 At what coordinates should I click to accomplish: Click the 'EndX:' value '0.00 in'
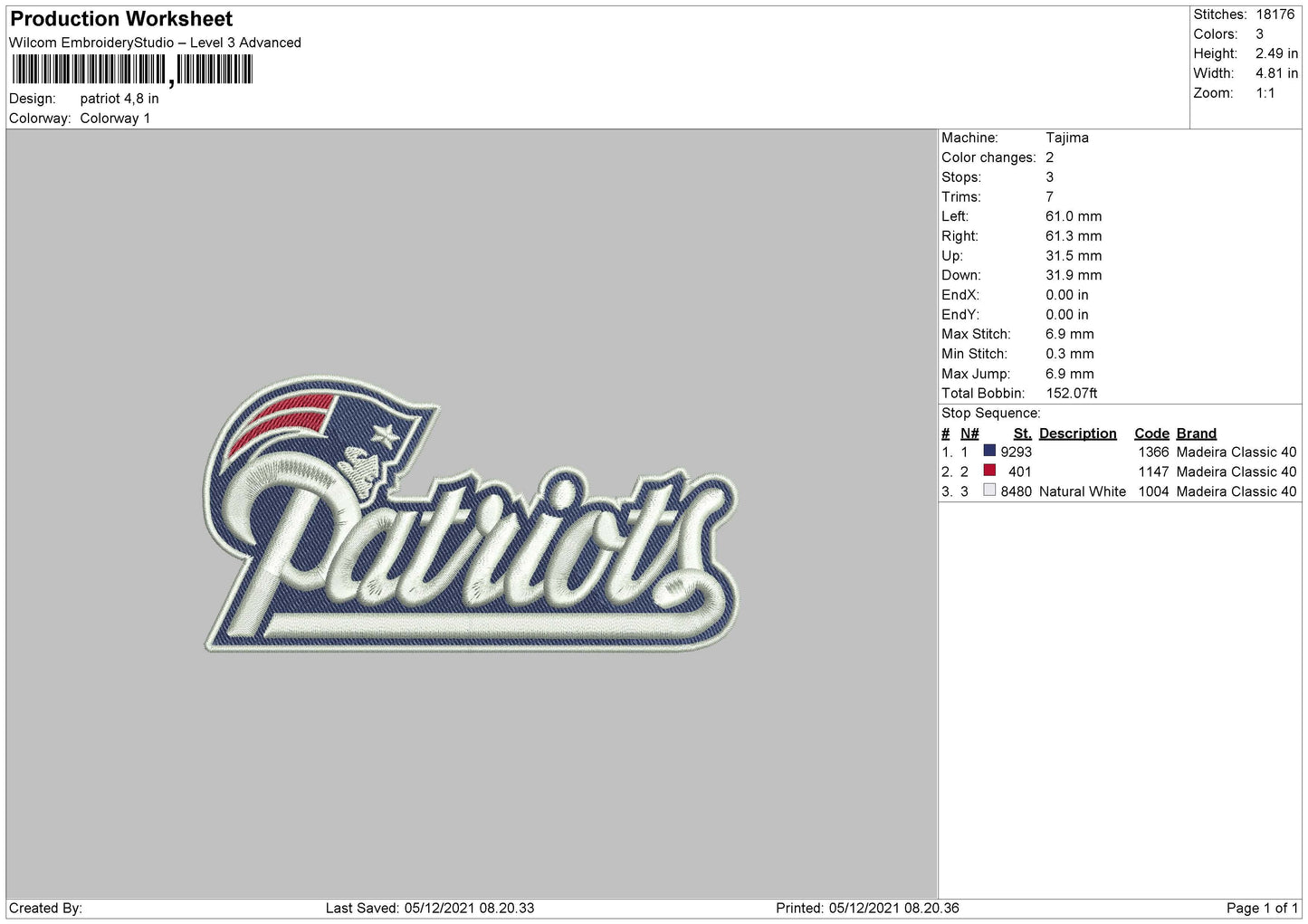(1067, 295)
